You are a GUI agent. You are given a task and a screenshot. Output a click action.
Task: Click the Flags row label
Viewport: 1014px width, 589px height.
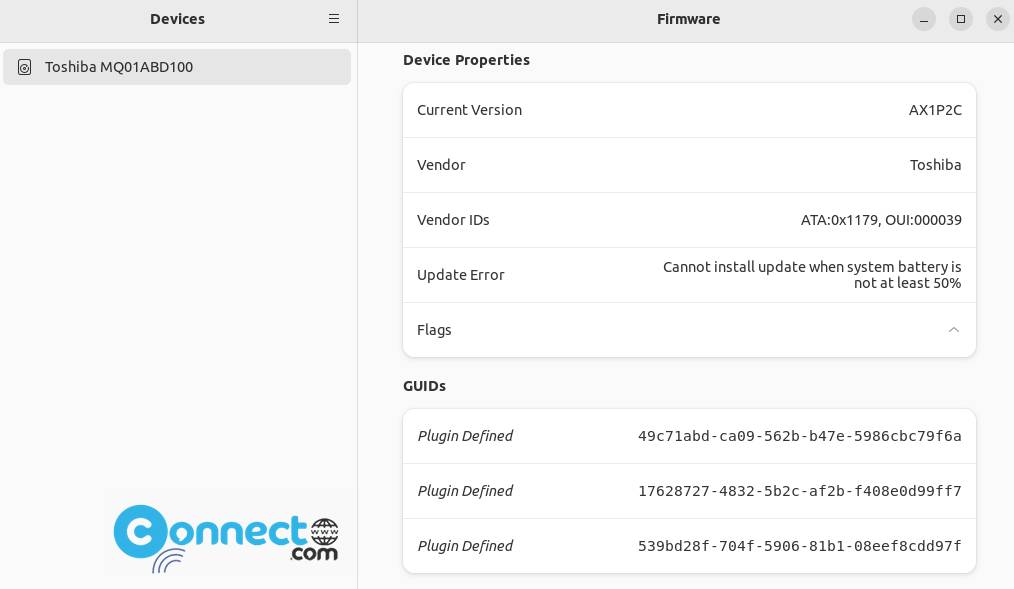click(x=434, y=330)
